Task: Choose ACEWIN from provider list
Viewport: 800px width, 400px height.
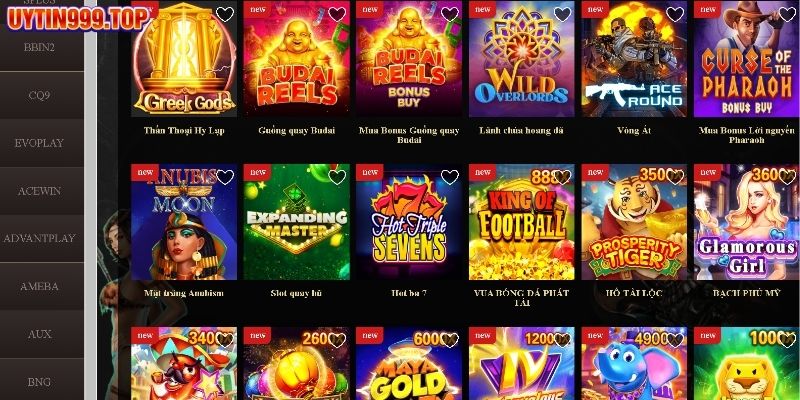Action: point(40,191)
